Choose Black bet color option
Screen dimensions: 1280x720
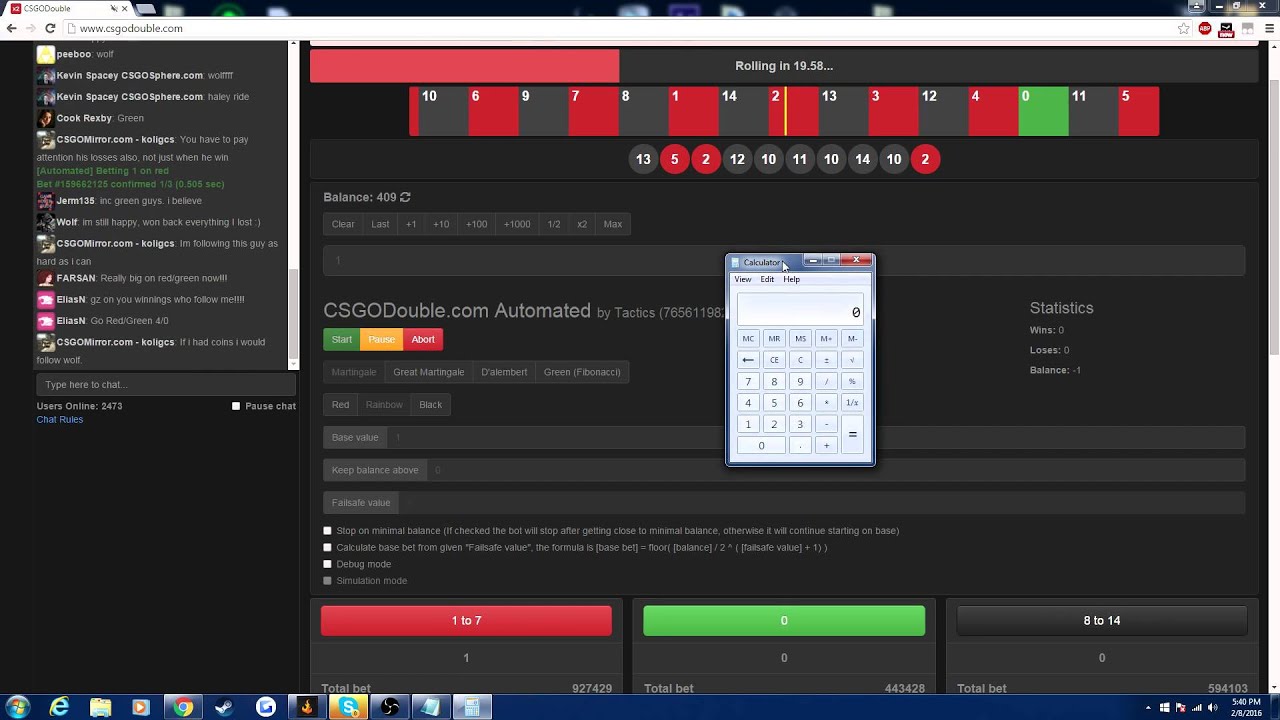[431, 405]
